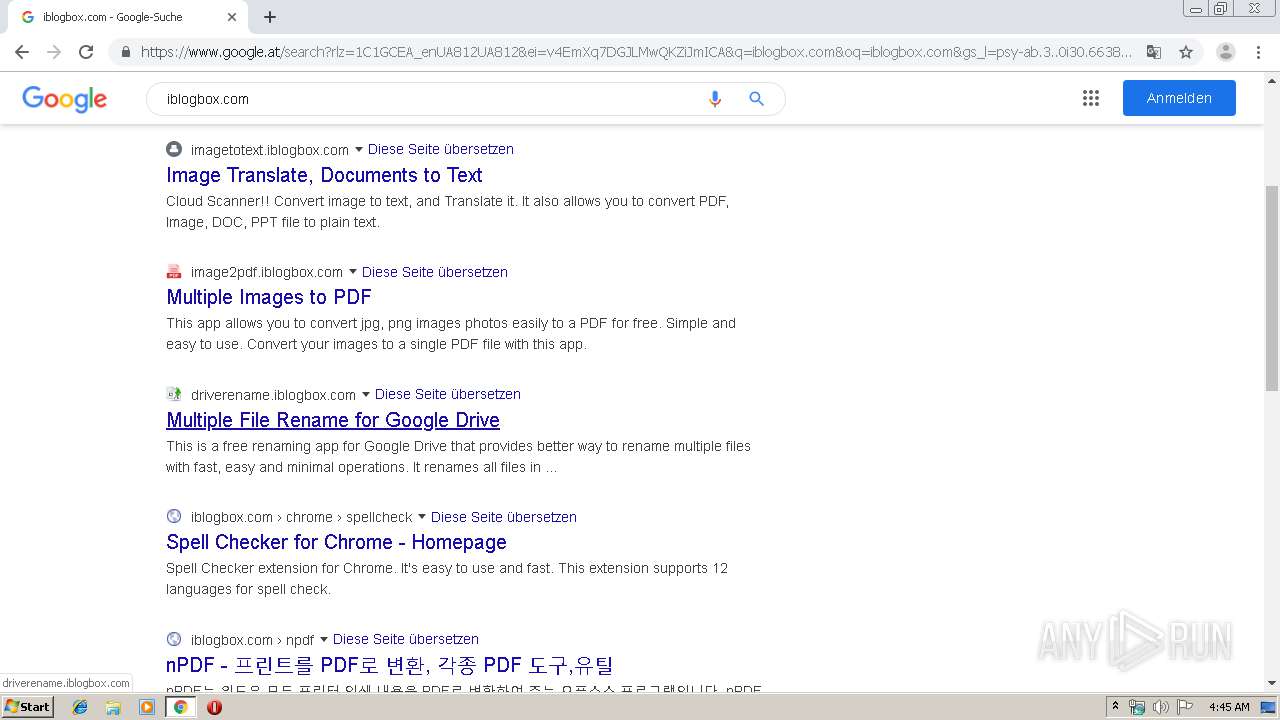This screenshot has width=1280, height=720.
Task: Launch Internet Explorer from taskbar
Action: 80,707
